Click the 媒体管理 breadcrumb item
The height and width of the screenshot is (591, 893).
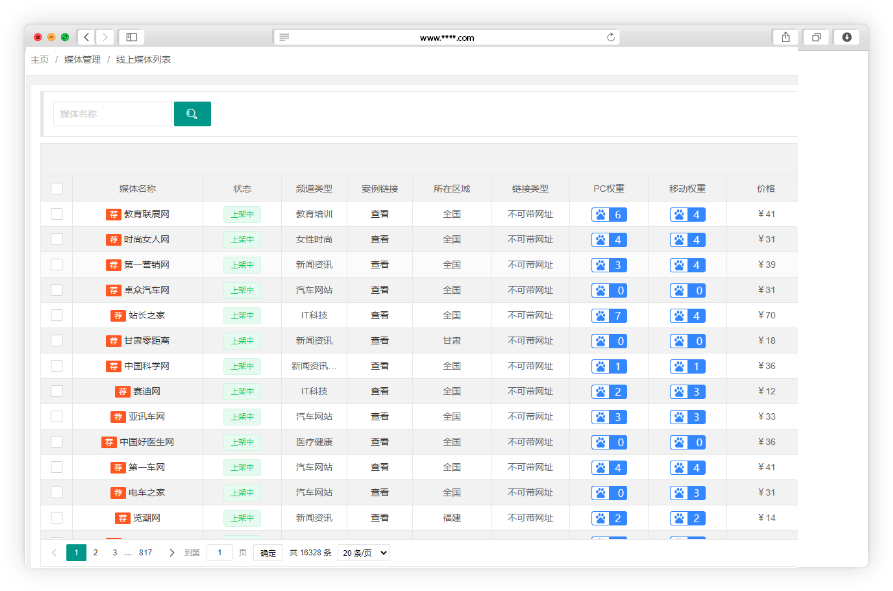pos(82,60)
